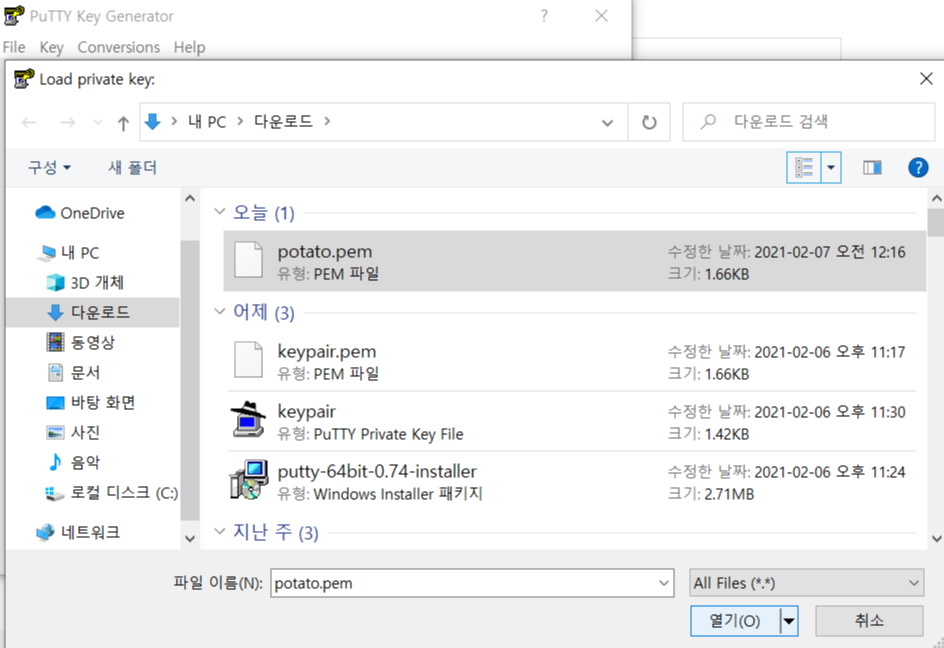Open the Key menu

(51, 47)
